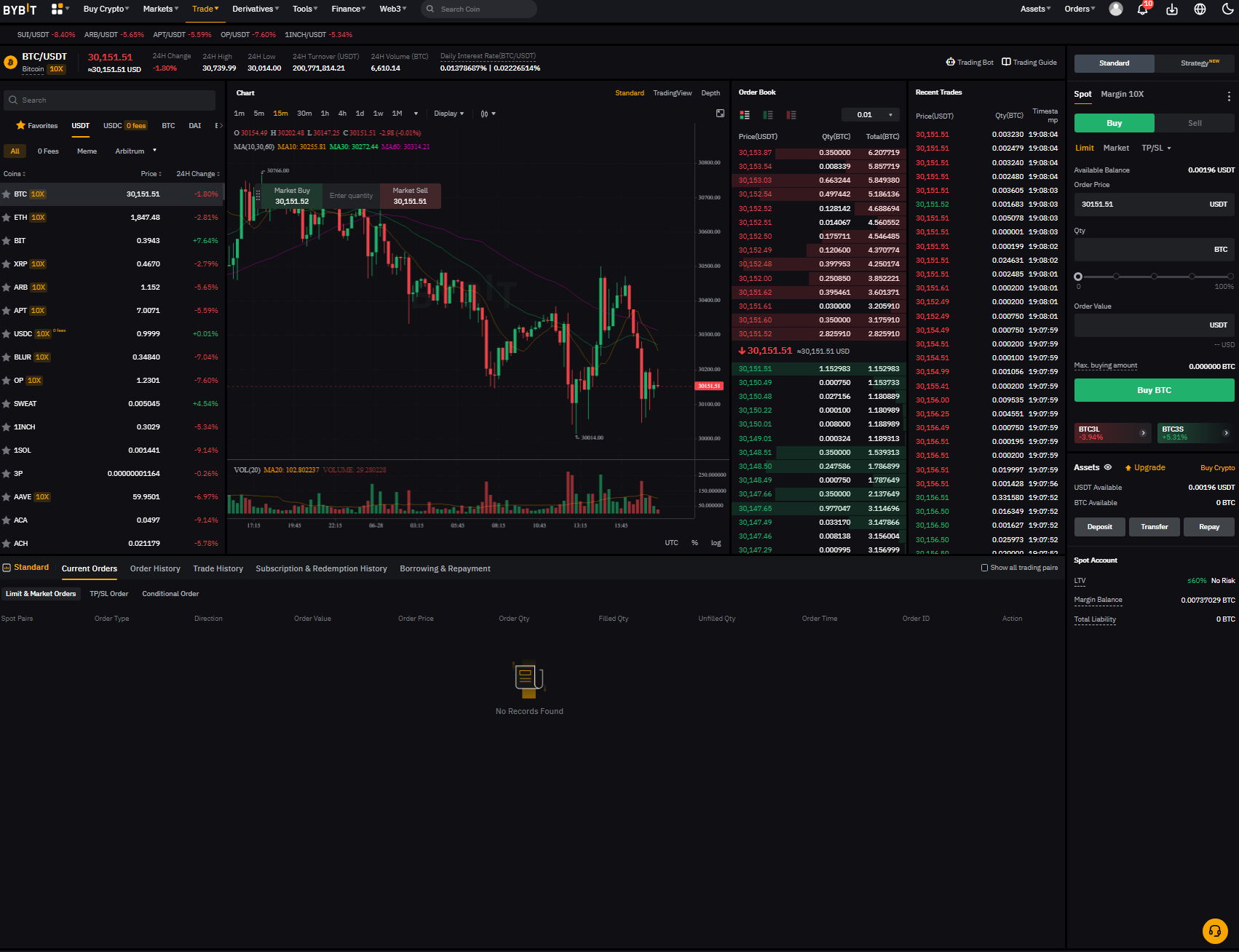This screenshot has width=1239, height=952.
Task: Open the Finance dropdown
Action: point(349,9)
